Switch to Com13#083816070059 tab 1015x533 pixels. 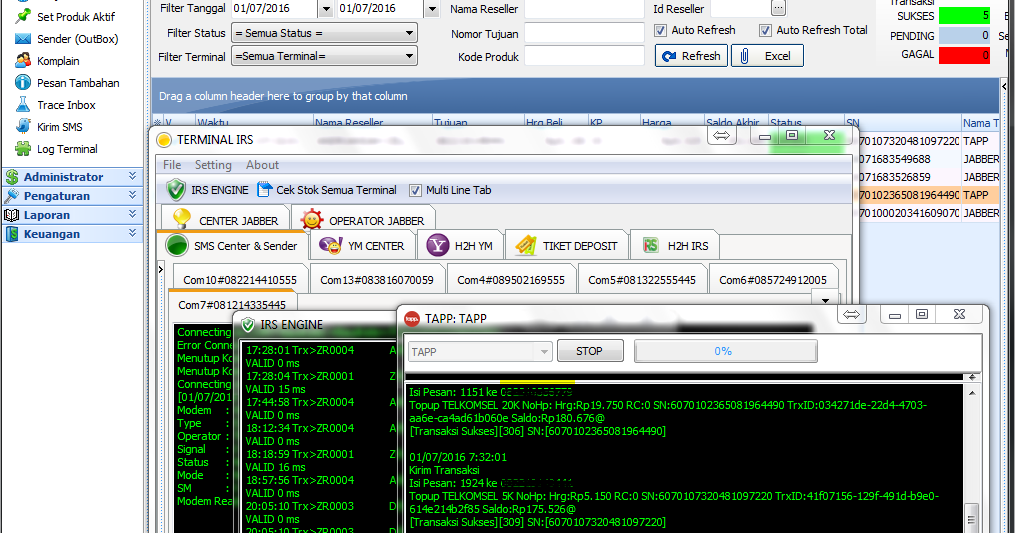pos(377,280)
